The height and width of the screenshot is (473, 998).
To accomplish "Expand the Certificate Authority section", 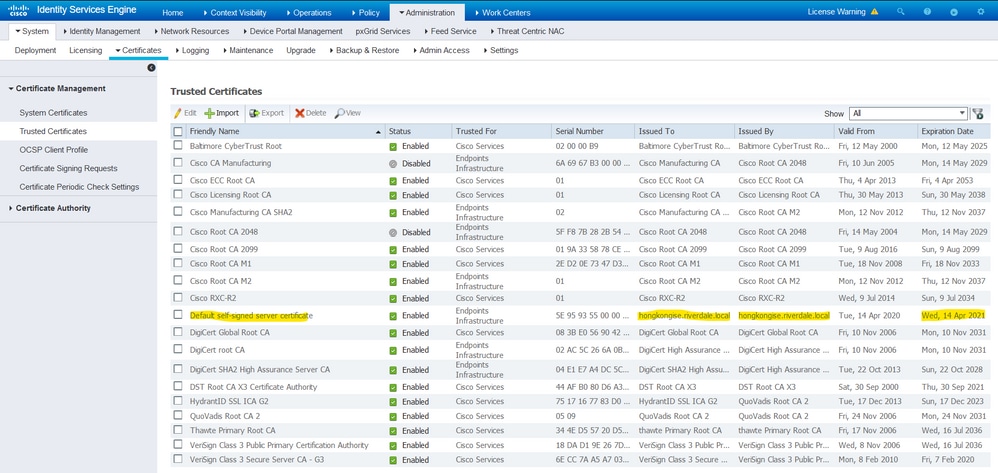I will [x=50, y=208].
